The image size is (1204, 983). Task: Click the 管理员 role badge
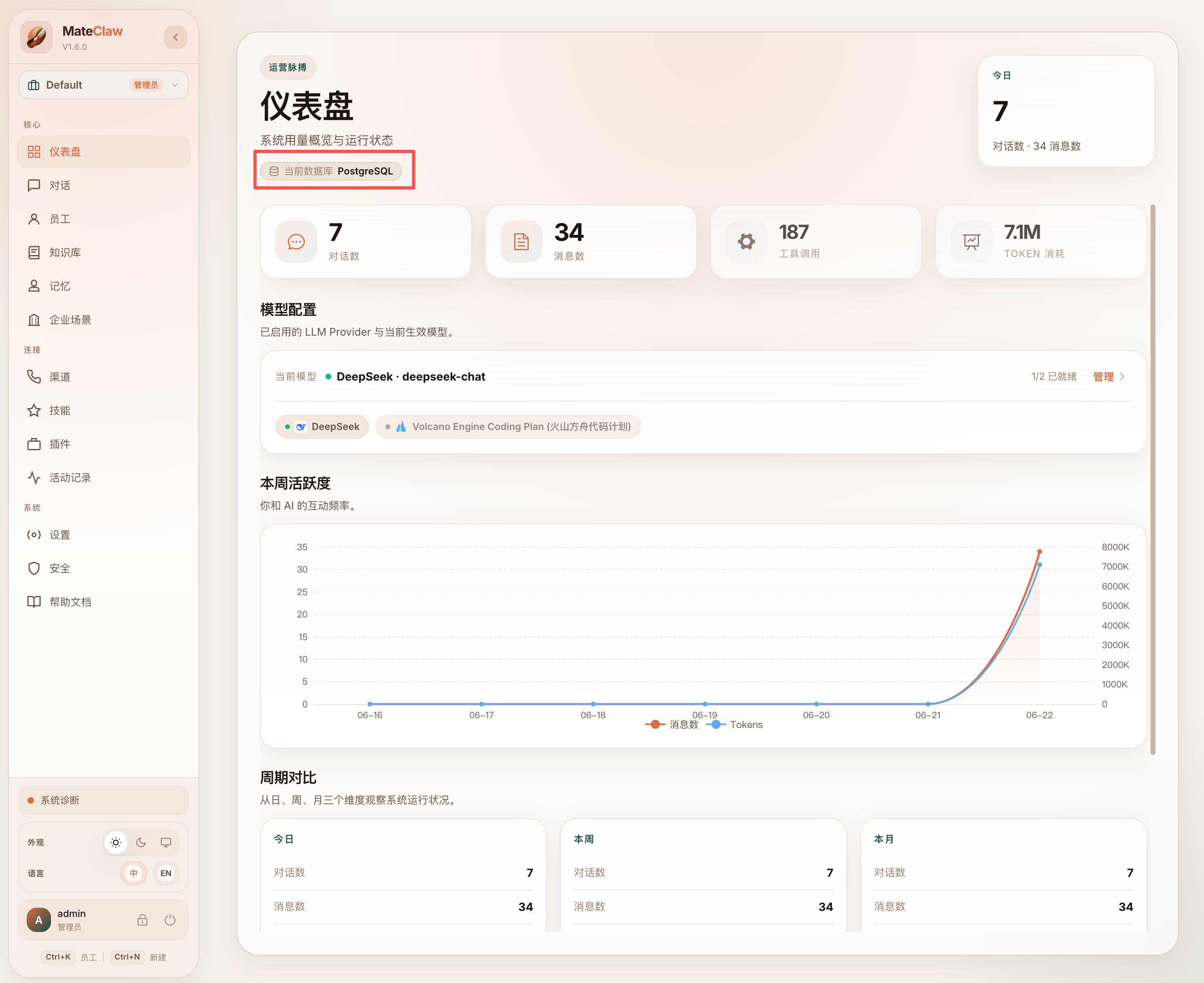tap(146, 85)
